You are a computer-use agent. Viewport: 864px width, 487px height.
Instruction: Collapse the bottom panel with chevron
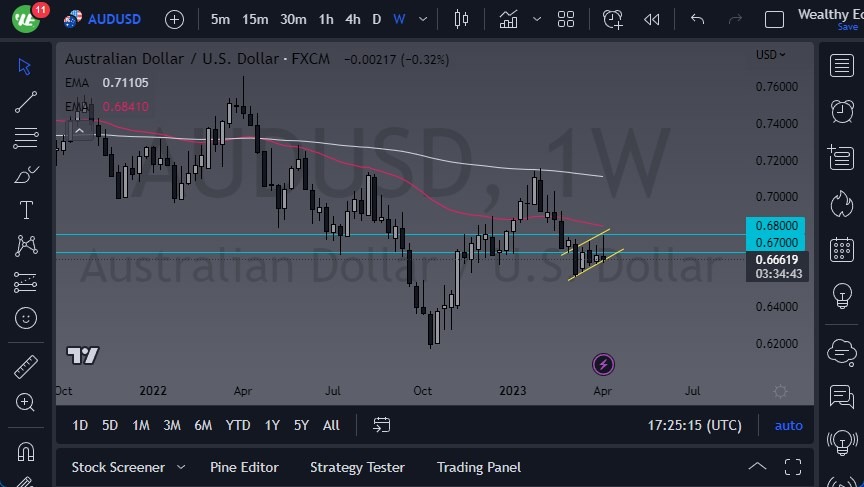(x=757, y=467)
